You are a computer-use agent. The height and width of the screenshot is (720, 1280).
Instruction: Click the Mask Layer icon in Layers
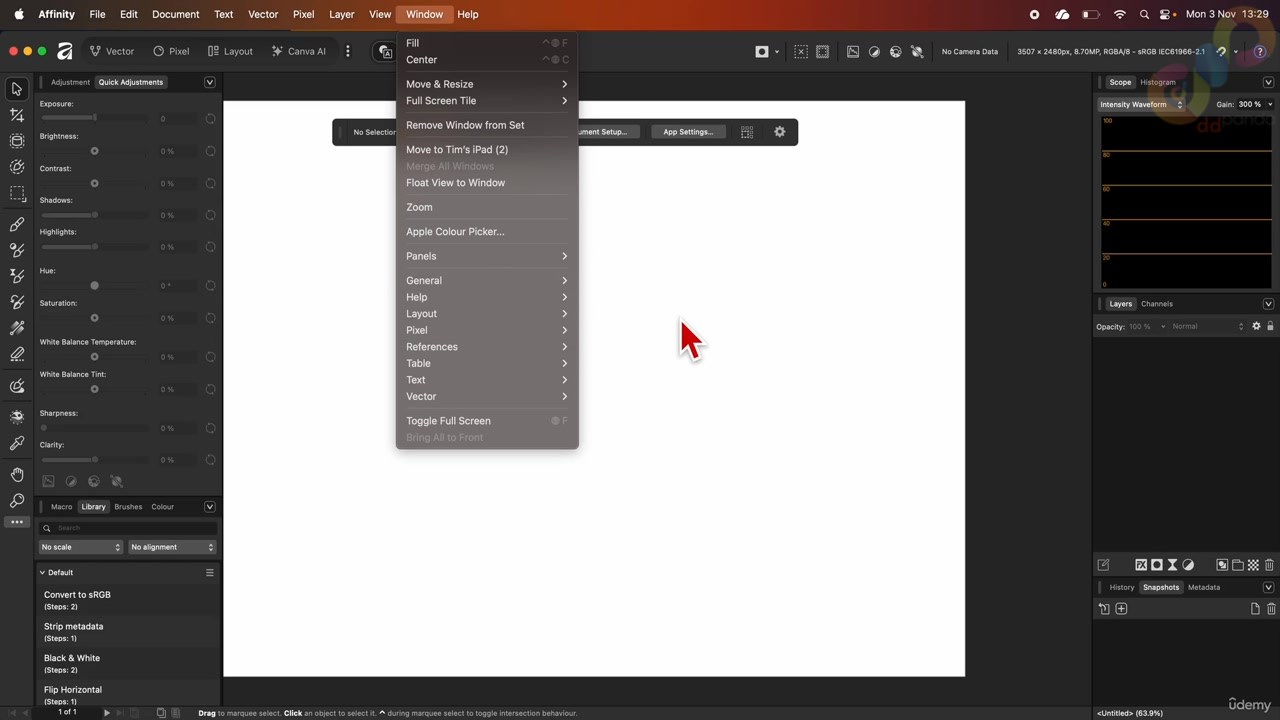click(1157, 565)
